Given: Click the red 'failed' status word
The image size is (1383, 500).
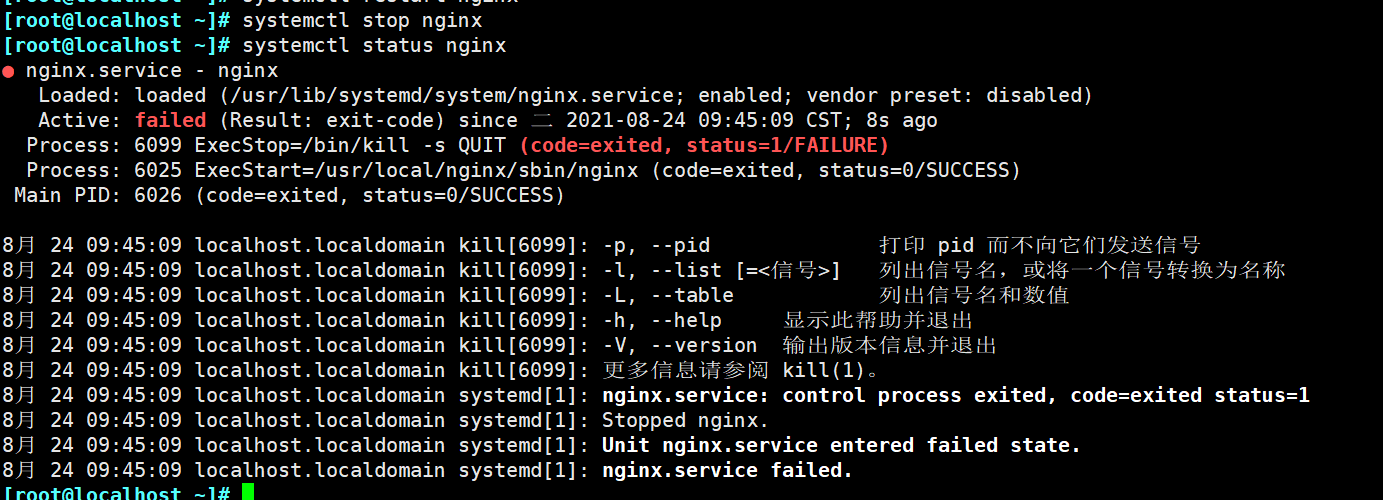Looking at the screenshot, I should coord(171,121).
